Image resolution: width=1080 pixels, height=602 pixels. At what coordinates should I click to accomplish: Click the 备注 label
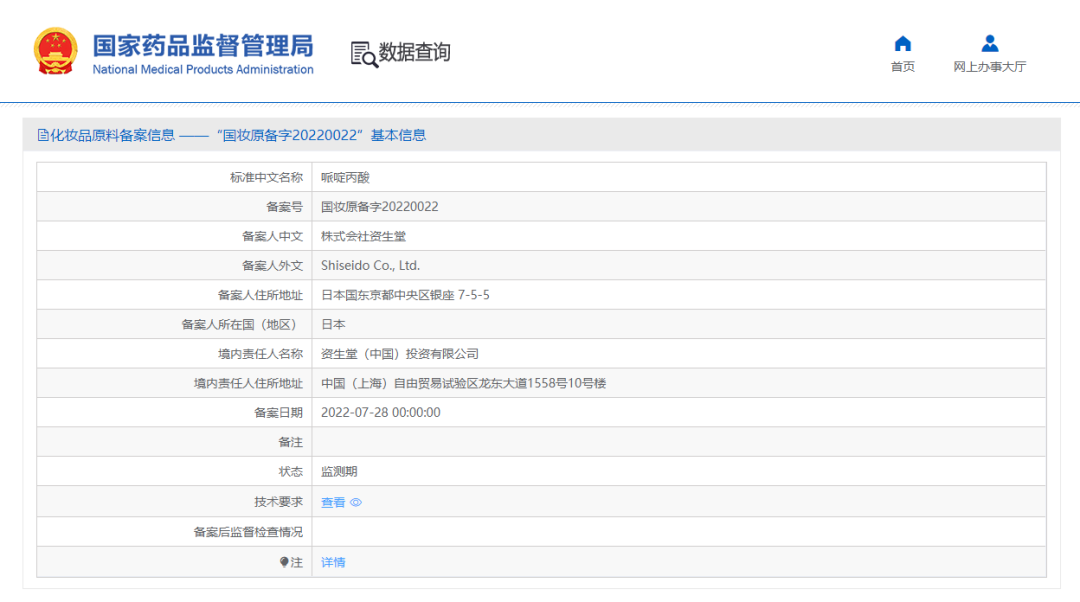tap(291, 442)
